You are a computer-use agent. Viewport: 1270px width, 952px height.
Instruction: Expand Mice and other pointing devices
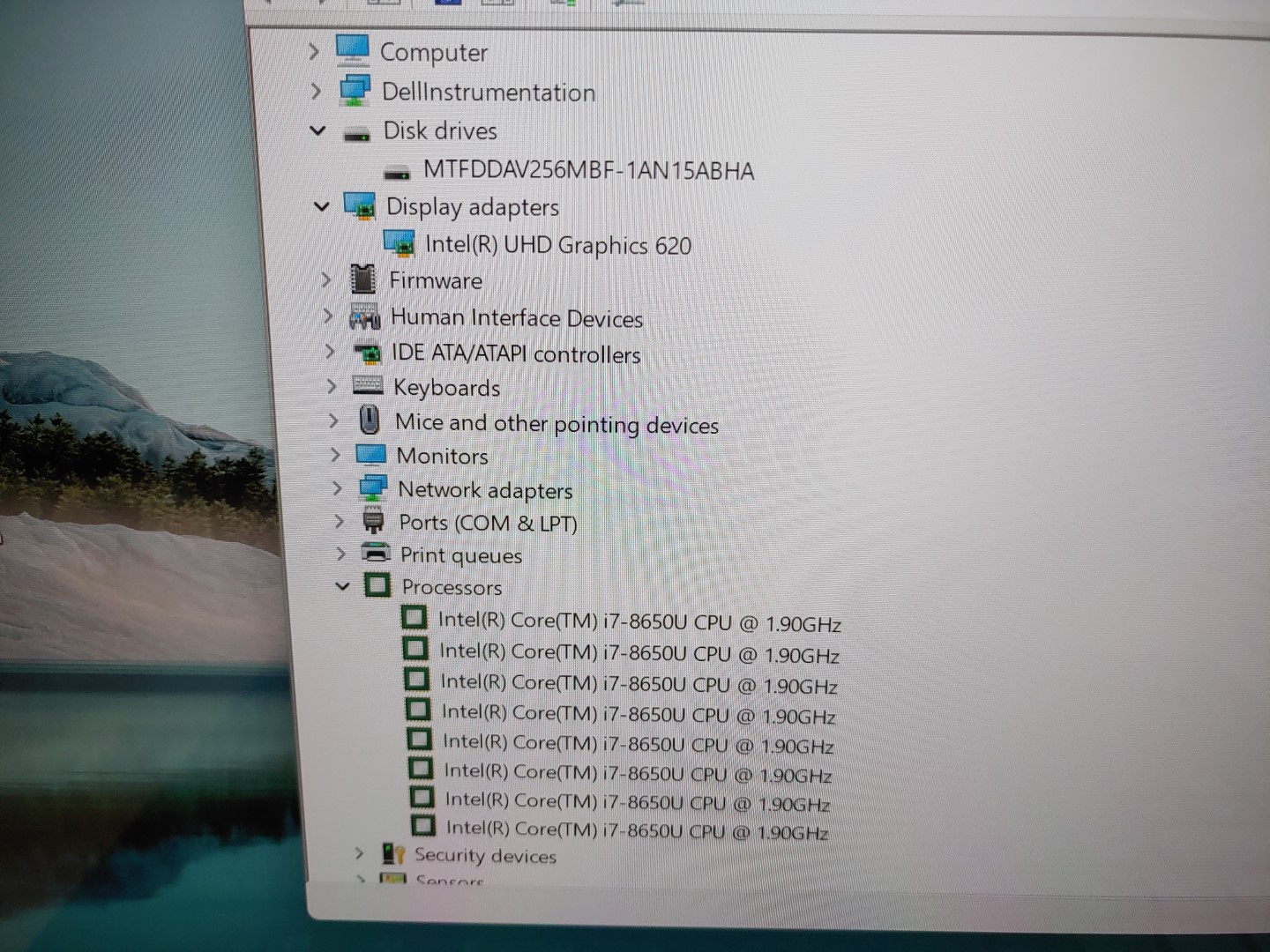[333, 420]
